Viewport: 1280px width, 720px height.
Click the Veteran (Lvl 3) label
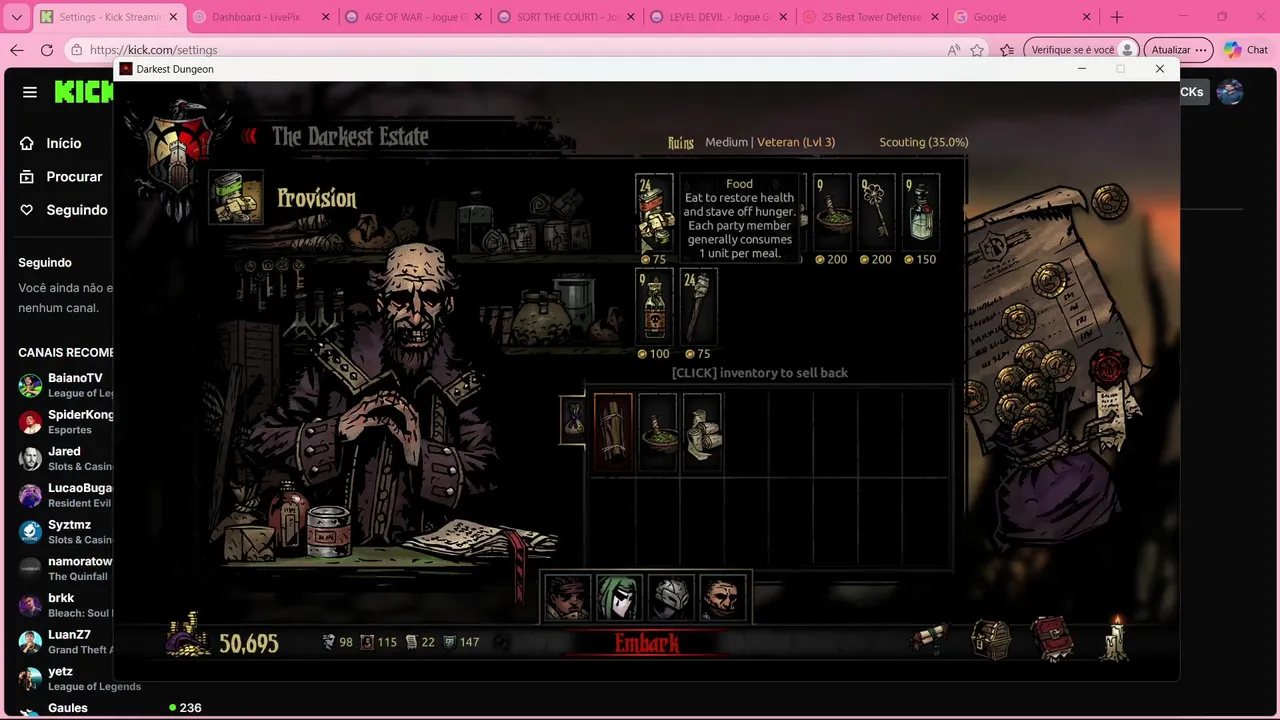[796, 142]
